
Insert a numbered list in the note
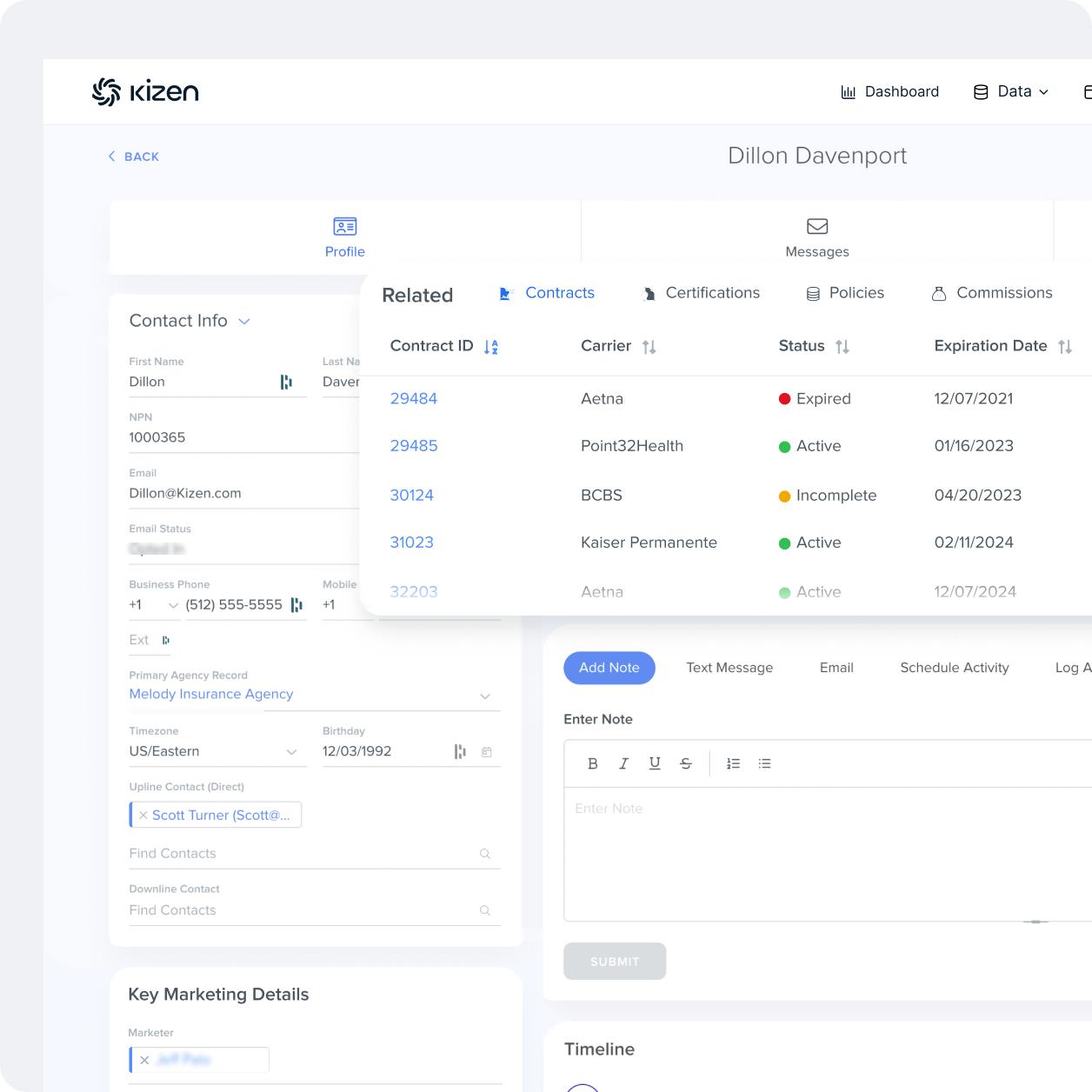pos(733,763)
